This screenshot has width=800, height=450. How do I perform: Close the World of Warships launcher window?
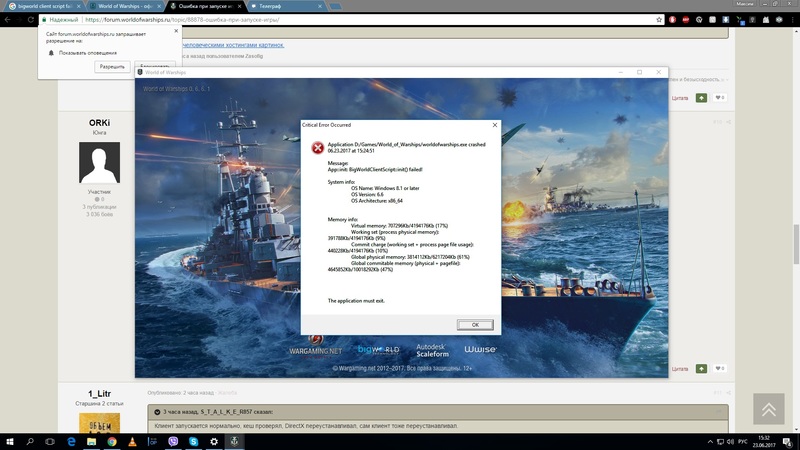(659, 72)
